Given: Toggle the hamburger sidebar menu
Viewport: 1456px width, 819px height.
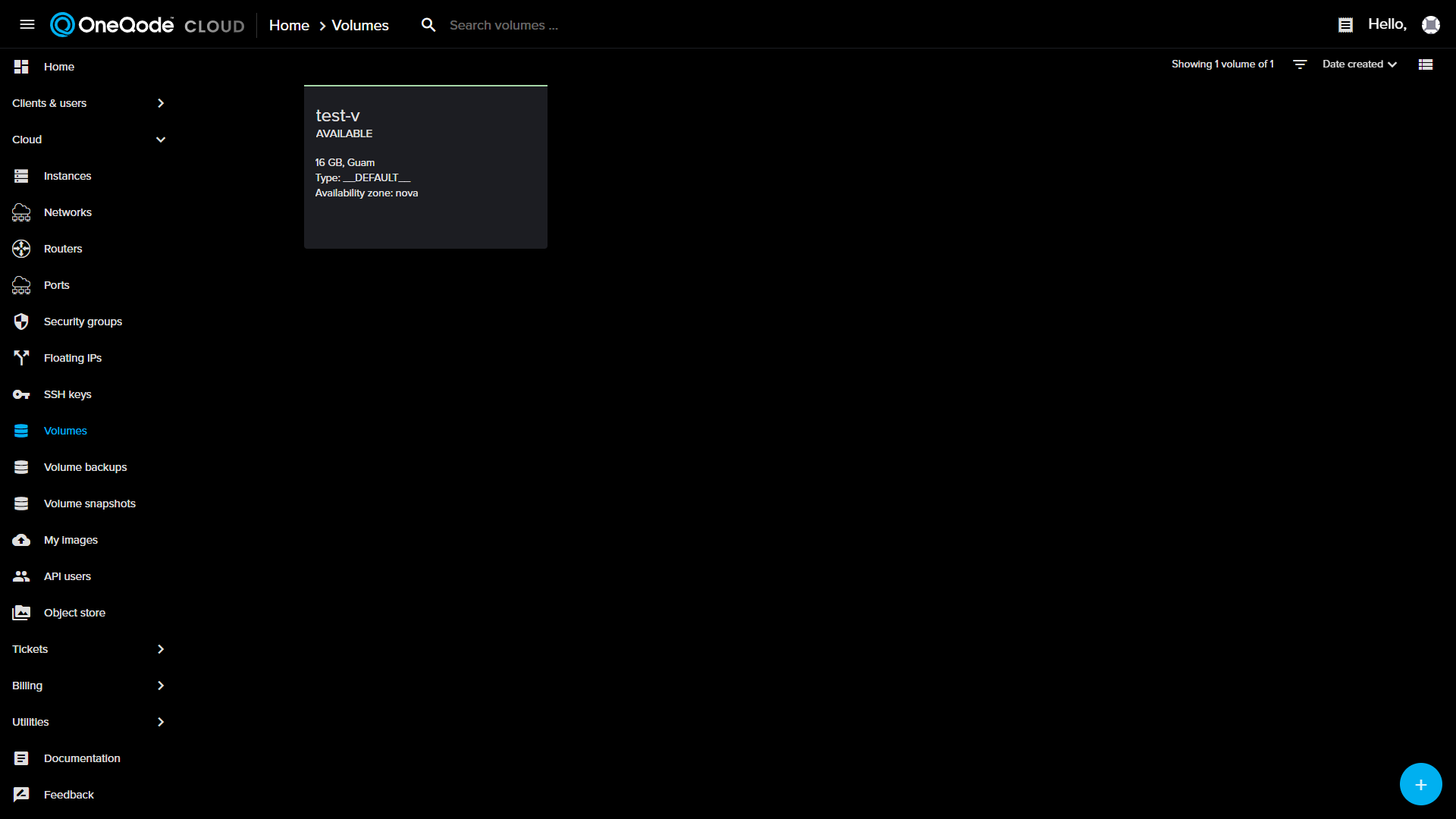Looking at the screenshot, I should click(x=27, y=24).
